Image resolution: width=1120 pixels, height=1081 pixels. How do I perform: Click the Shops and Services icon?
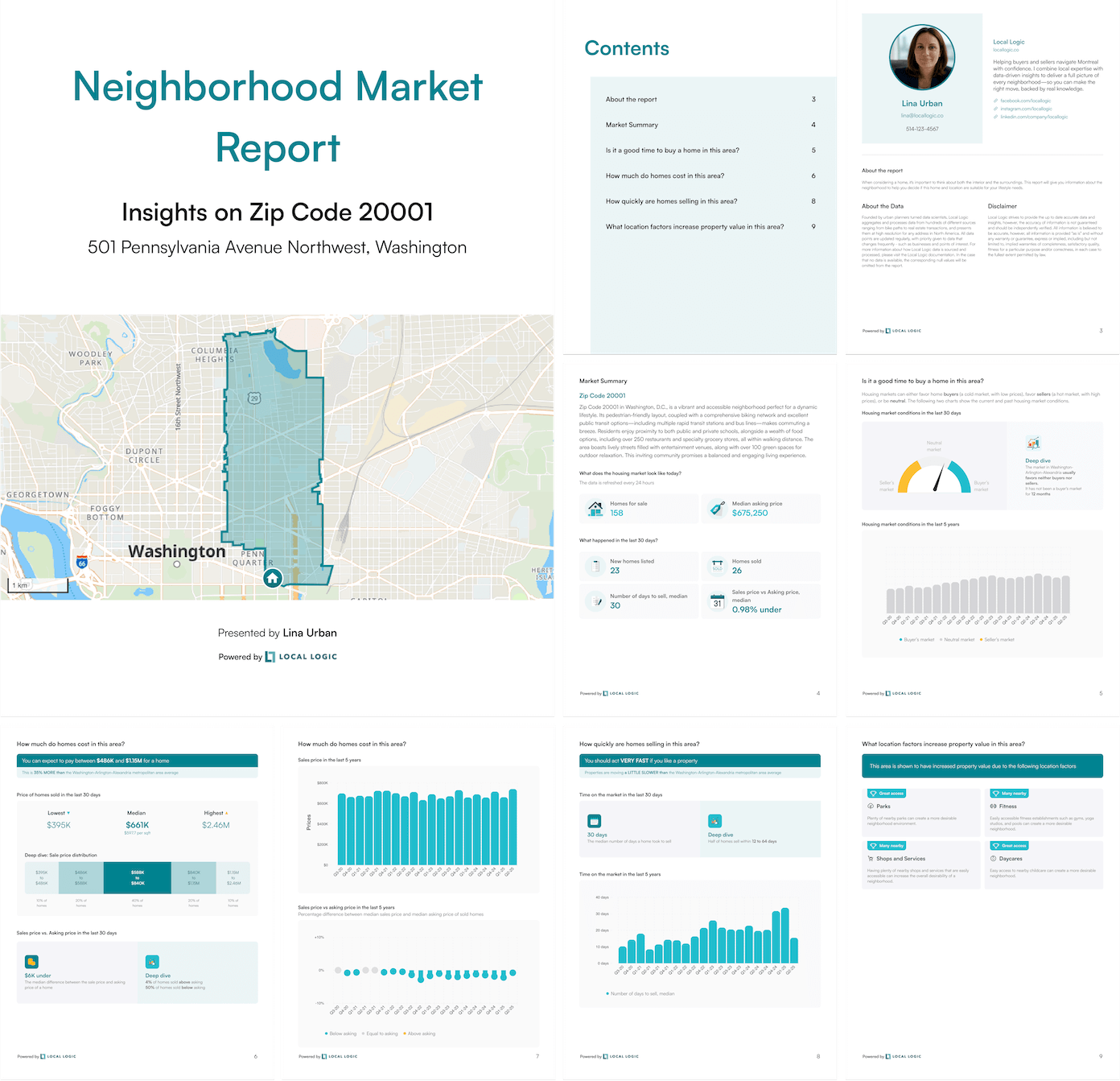pyautogui.click(x=871, y=858)
